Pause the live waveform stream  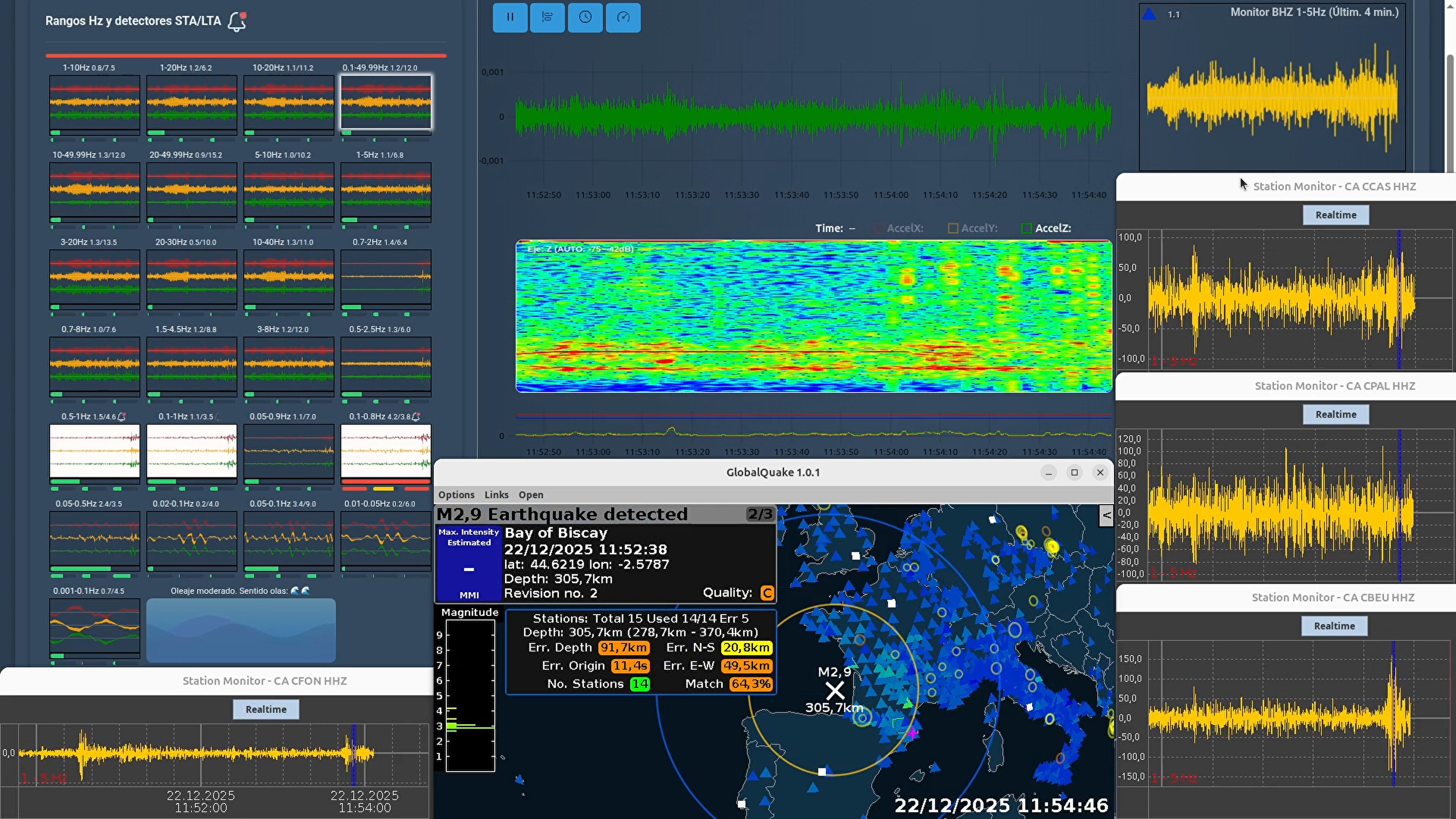[510, 17]
